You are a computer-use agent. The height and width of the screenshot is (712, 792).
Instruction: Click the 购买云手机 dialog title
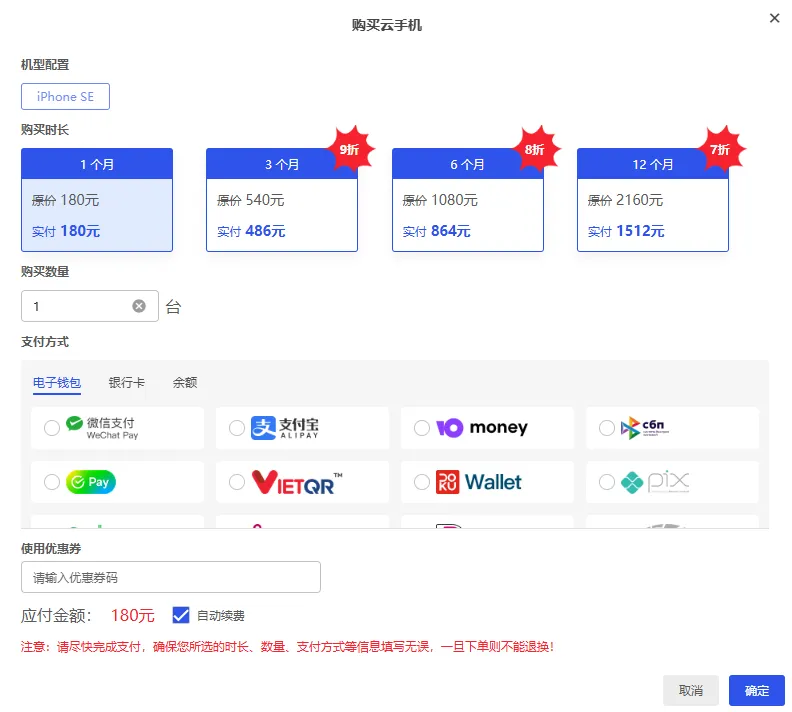[387, 25]
